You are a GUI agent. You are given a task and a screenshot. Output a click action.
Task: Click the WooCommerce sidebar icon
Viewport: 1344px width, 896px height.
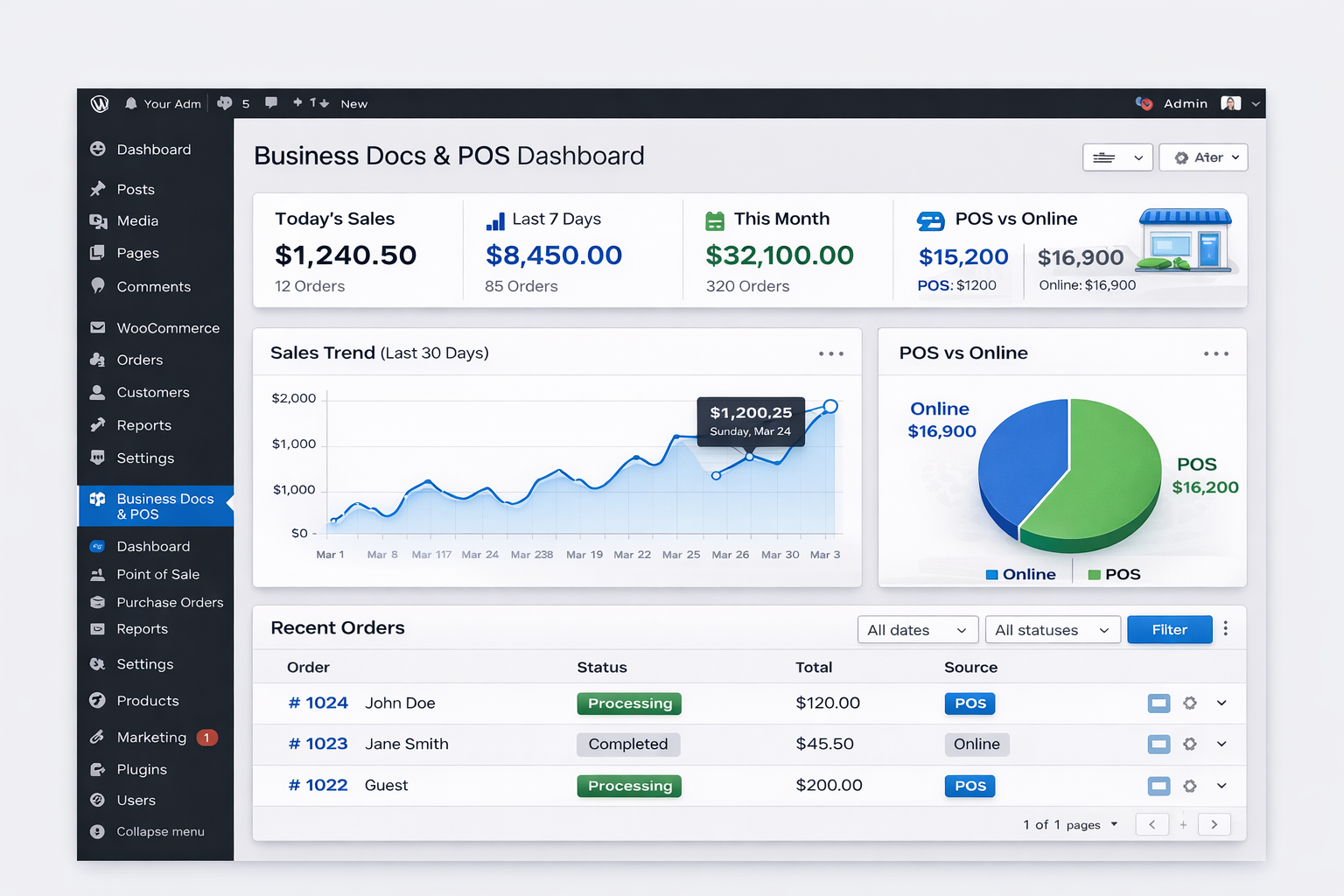[x=98, y=327]
